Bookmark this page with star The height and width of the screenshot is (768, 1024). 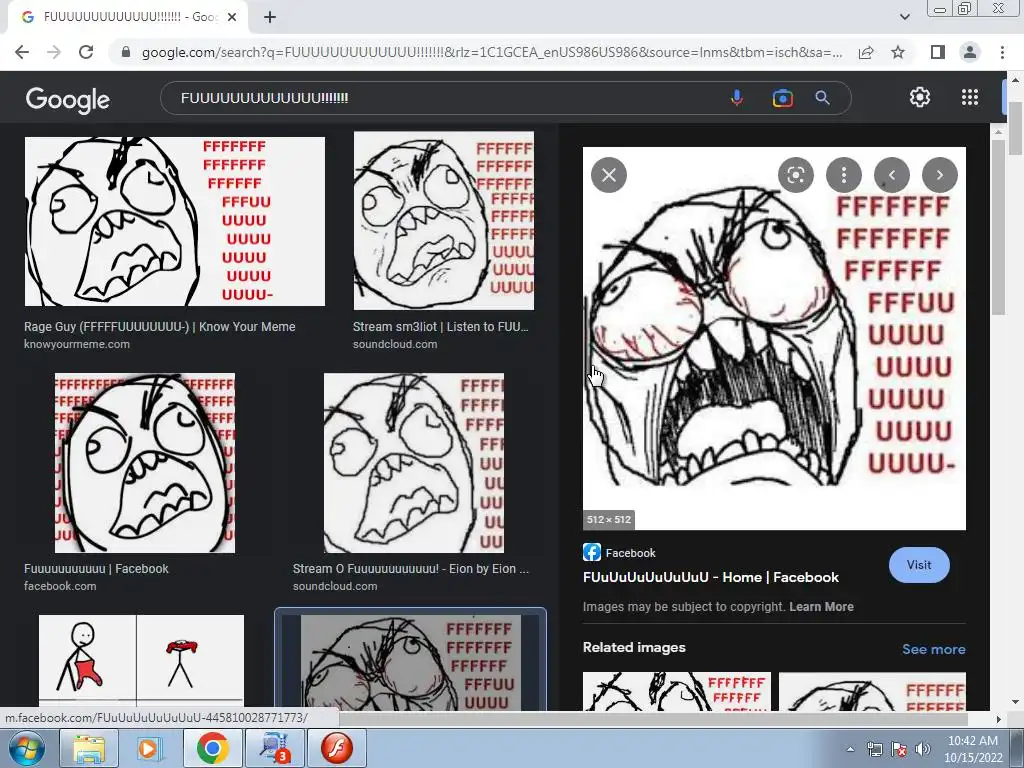point(898,52)
